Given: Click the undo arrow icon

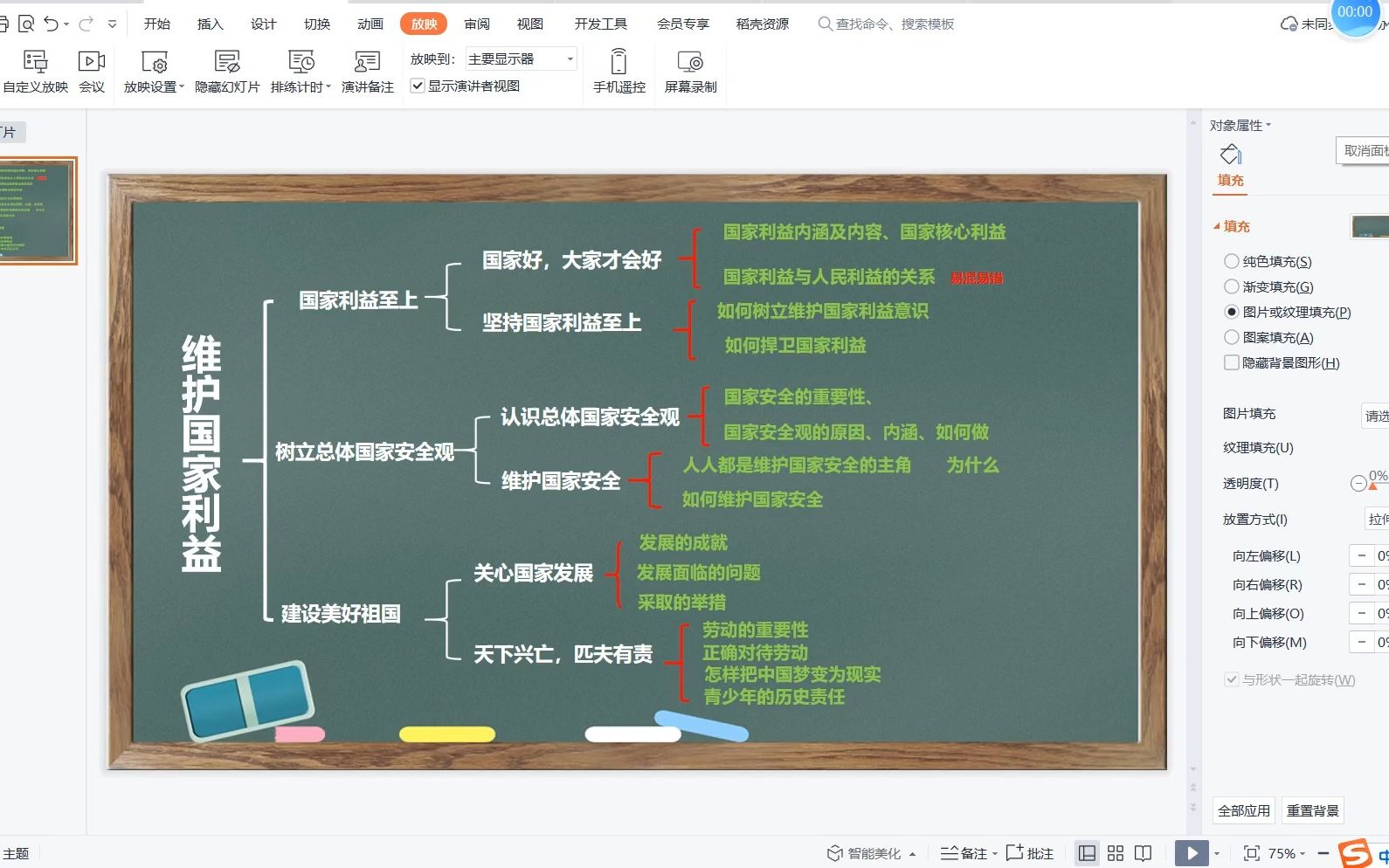Looking at the screenshot, I should tap(52, 24).
